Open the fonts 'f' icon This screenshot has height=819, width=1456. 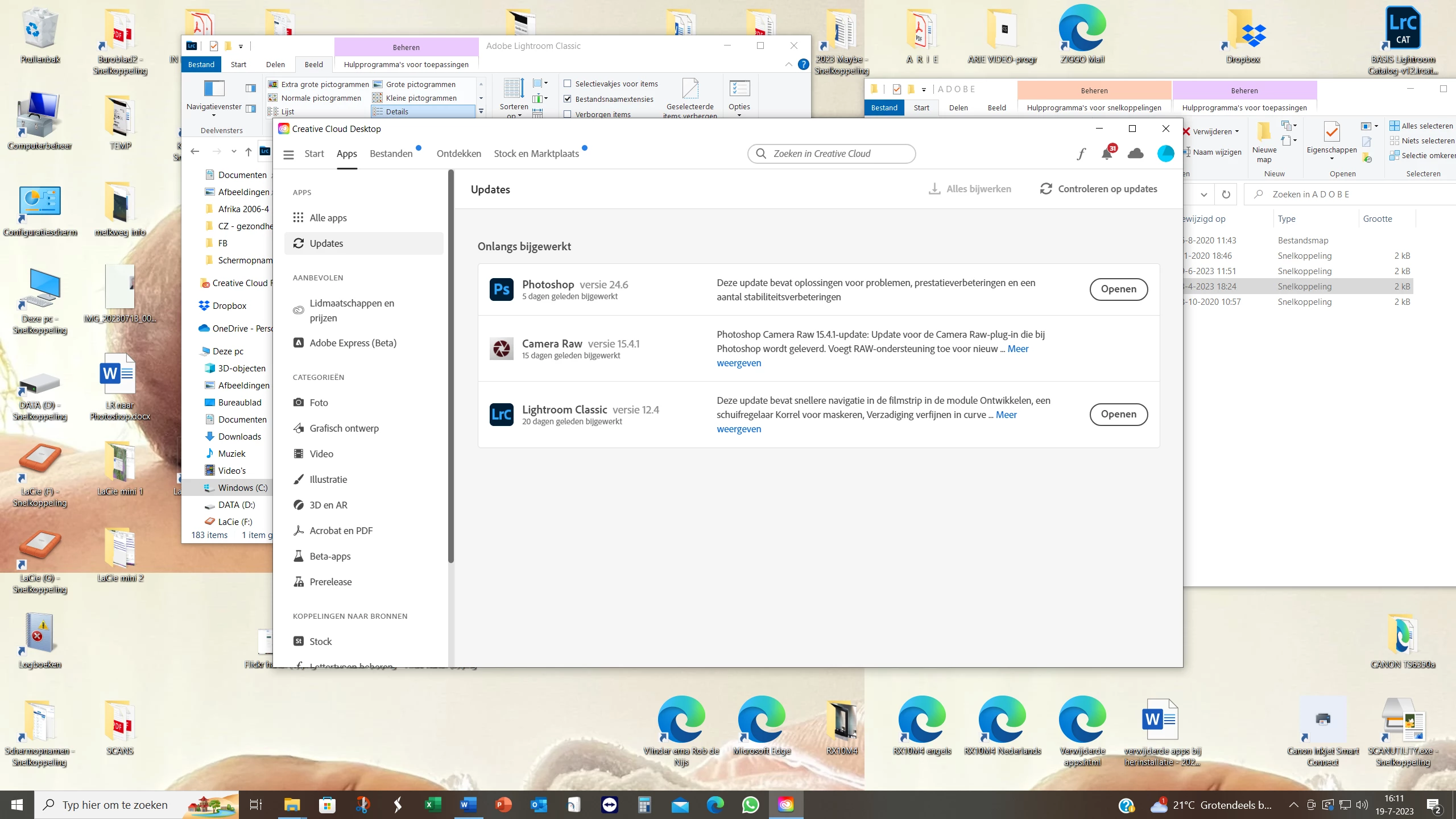tap(1081, 154)
